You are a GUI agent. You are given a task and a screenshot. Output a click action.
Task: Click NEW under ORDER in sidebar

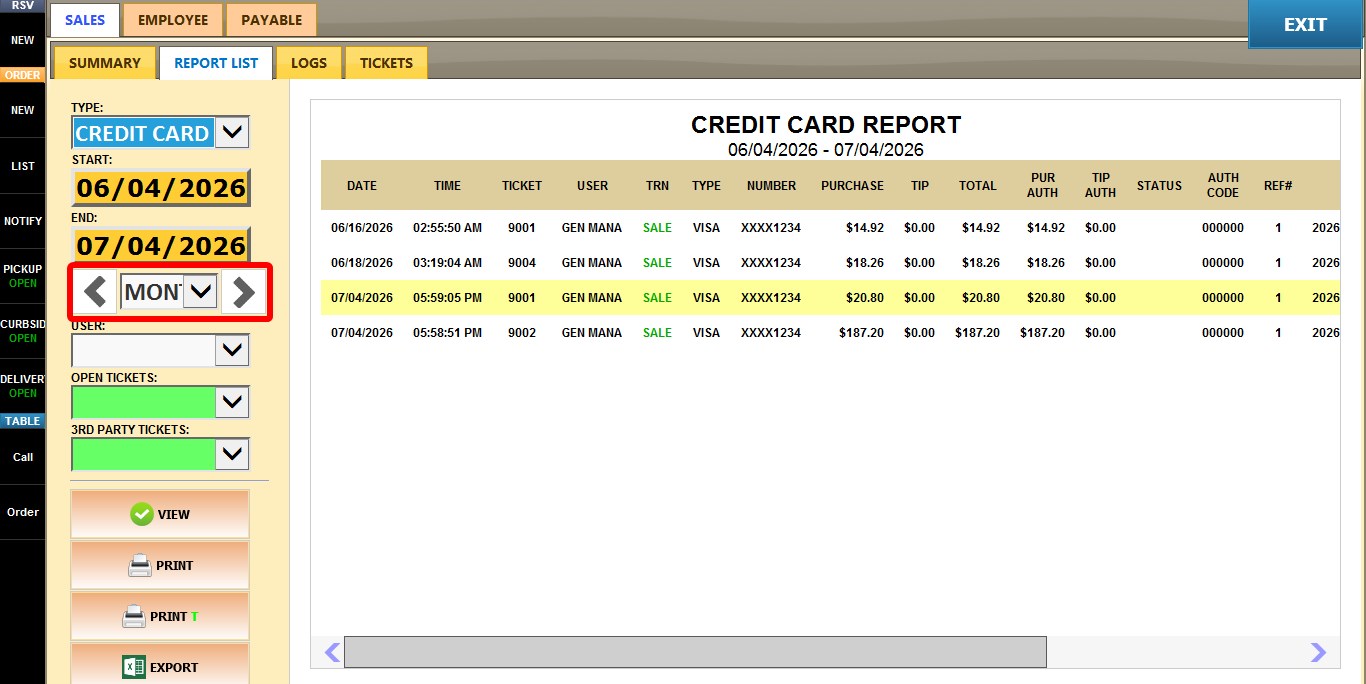(22, 110)
